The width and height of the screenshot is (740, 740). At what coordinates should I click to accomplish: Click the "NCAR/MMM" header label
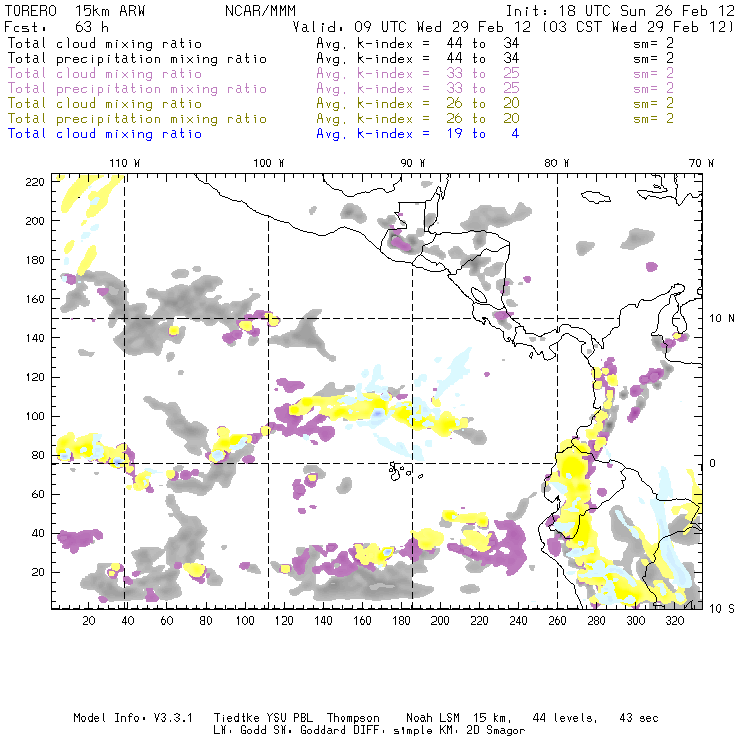click(260, 11)
